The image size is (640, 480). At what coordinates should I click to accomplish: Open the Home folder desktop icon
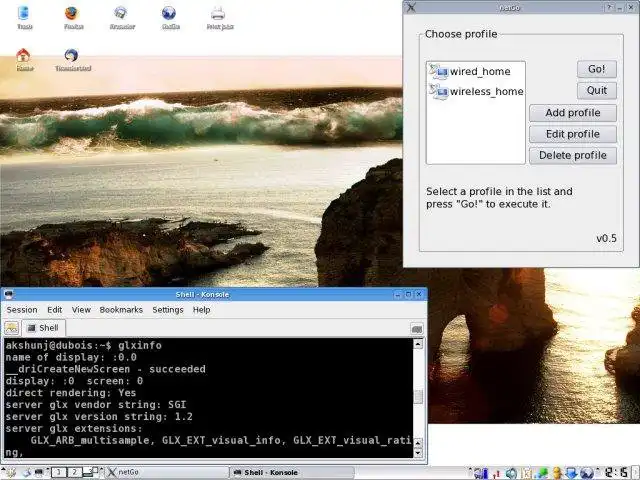coord(23,55)
